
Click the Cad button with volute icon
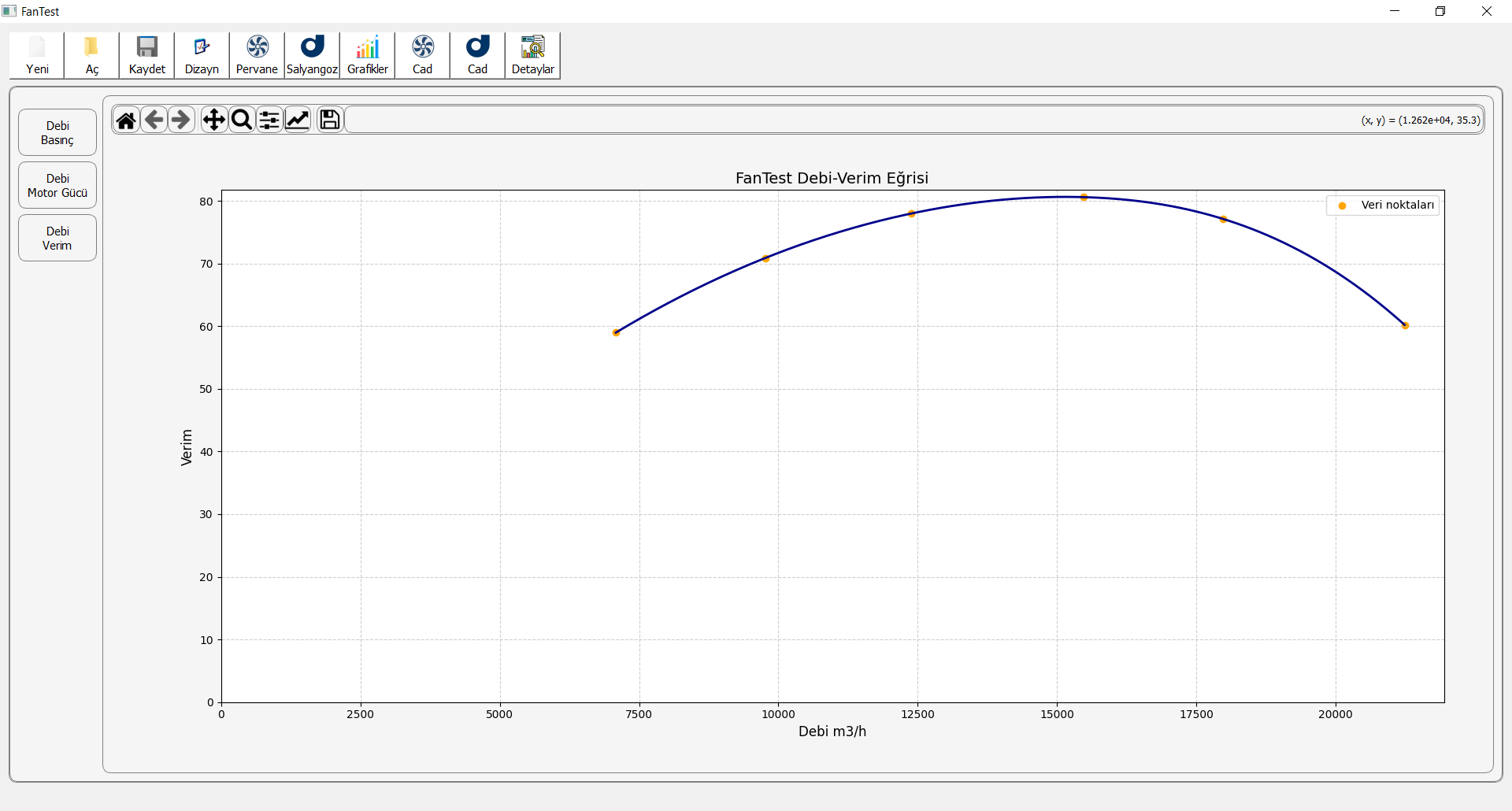[477, 55]
